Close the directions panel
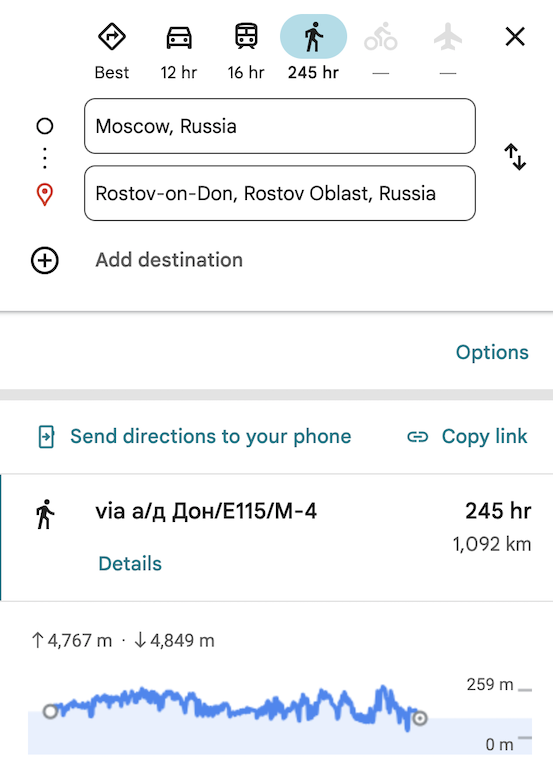Screen dimensions: 553x784 click(515, 36)
